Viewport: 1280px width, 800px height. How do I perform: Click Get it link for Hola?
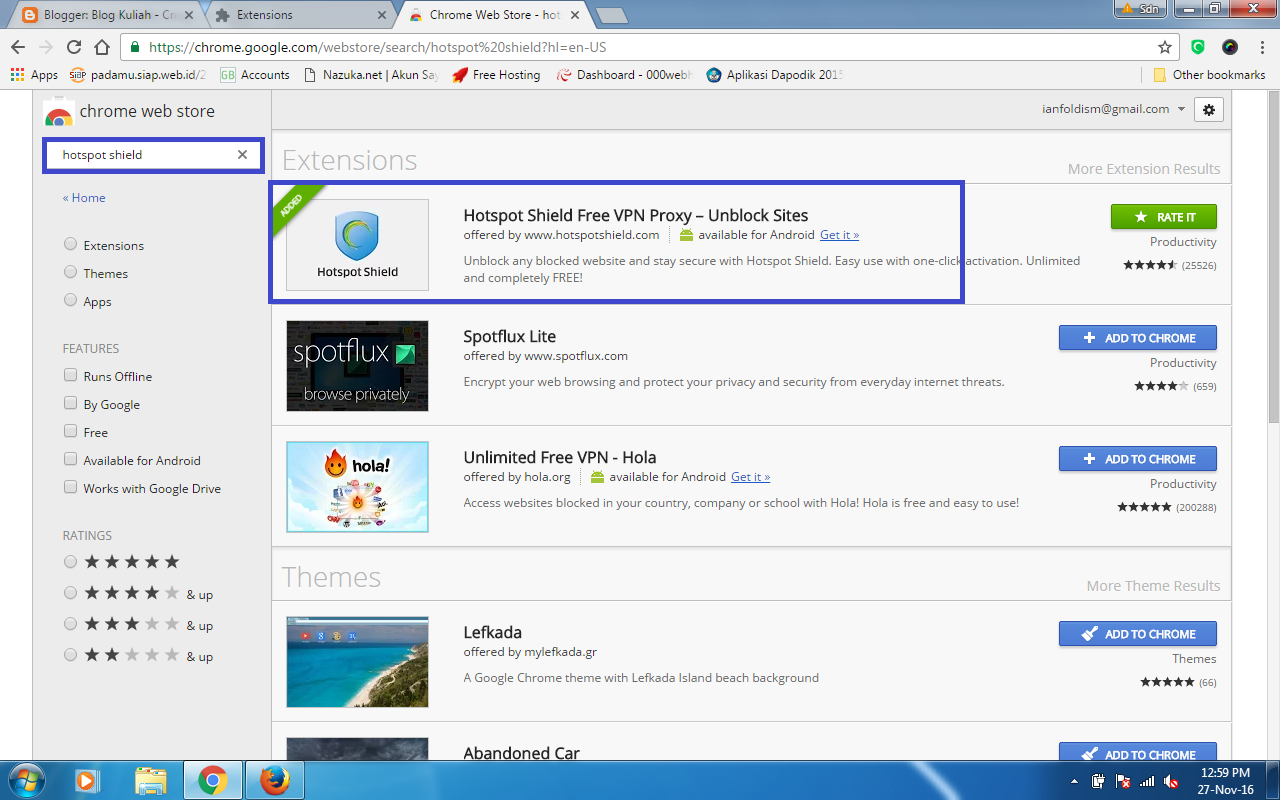point(750,477)
